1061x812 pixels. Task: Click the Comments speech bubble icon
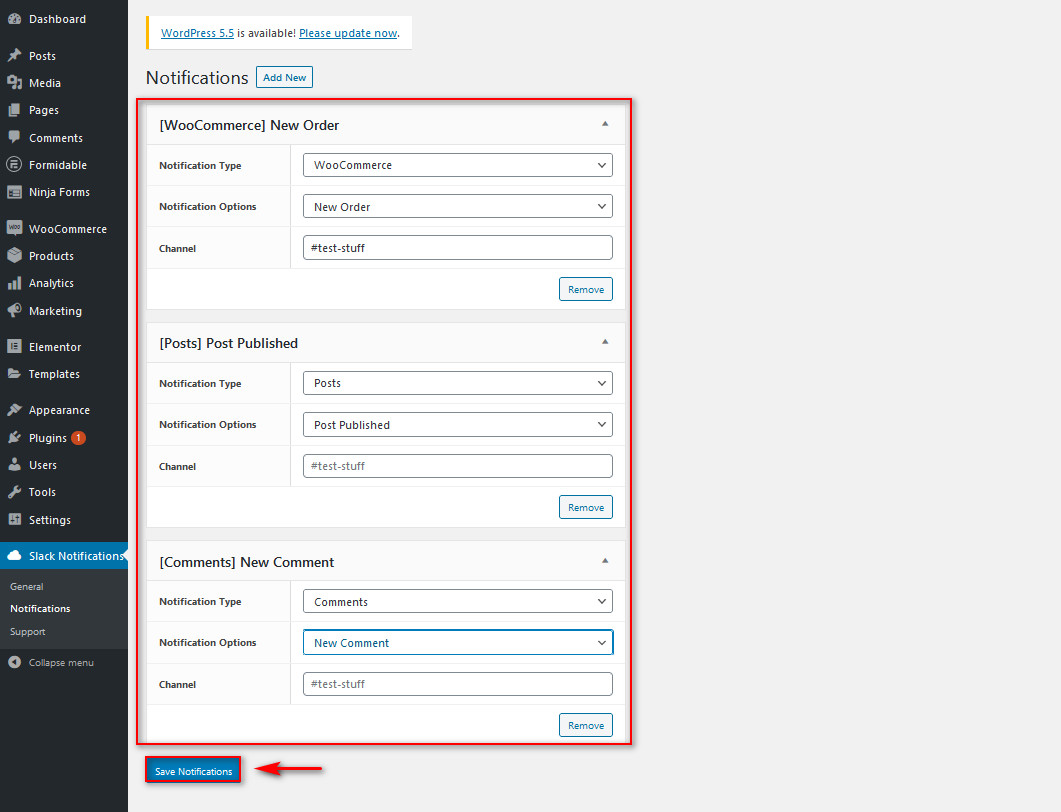(x=14, y=137)
